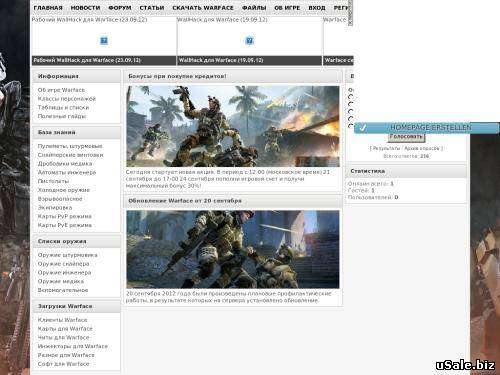Click the broken image icon under WallHack (19.09.12)
The image size is (500, 375).
(x=249, y=41)
